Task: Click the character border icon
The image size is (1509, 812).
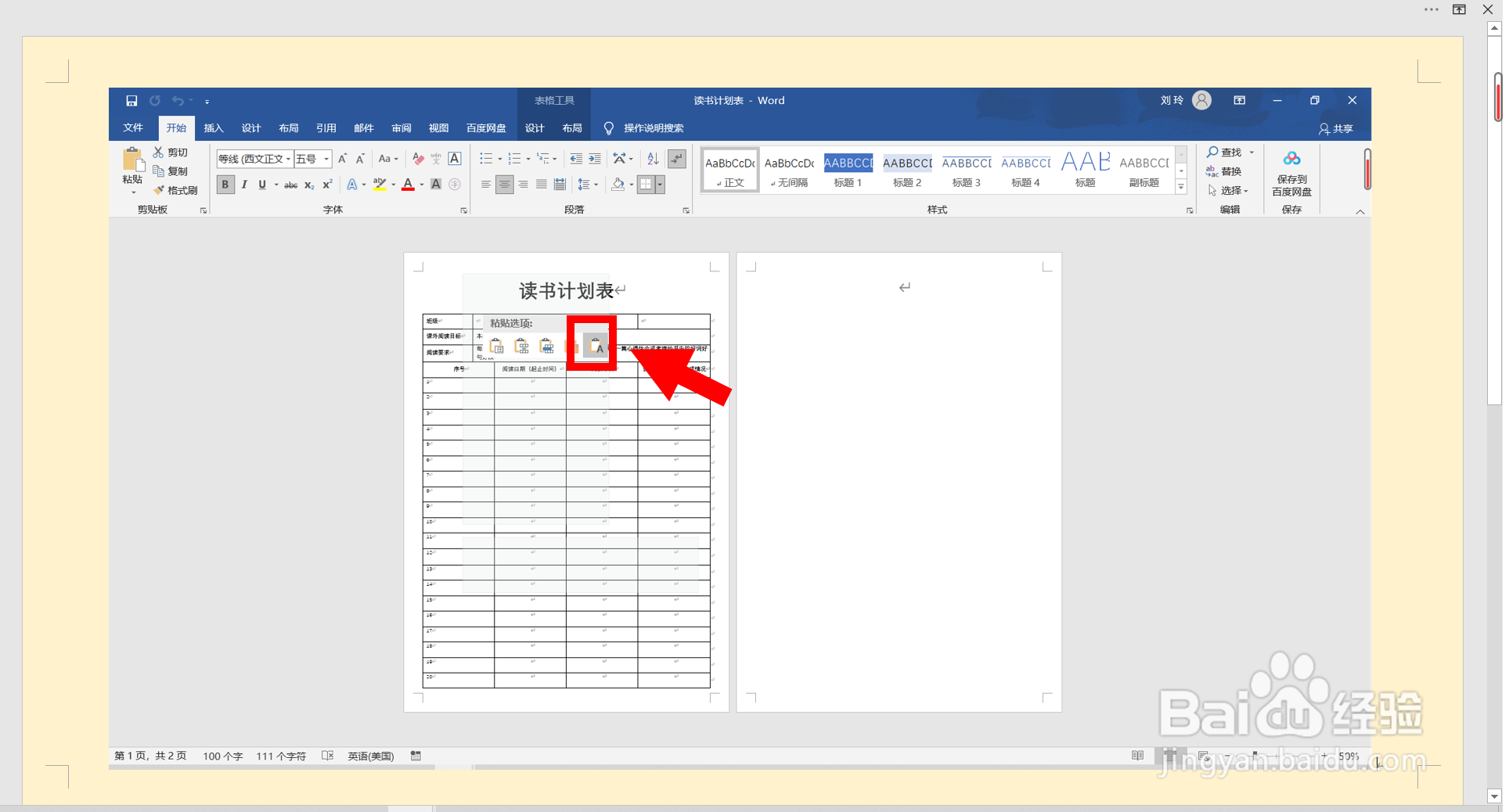Action: pyautogui.click(x=455, y=159)
